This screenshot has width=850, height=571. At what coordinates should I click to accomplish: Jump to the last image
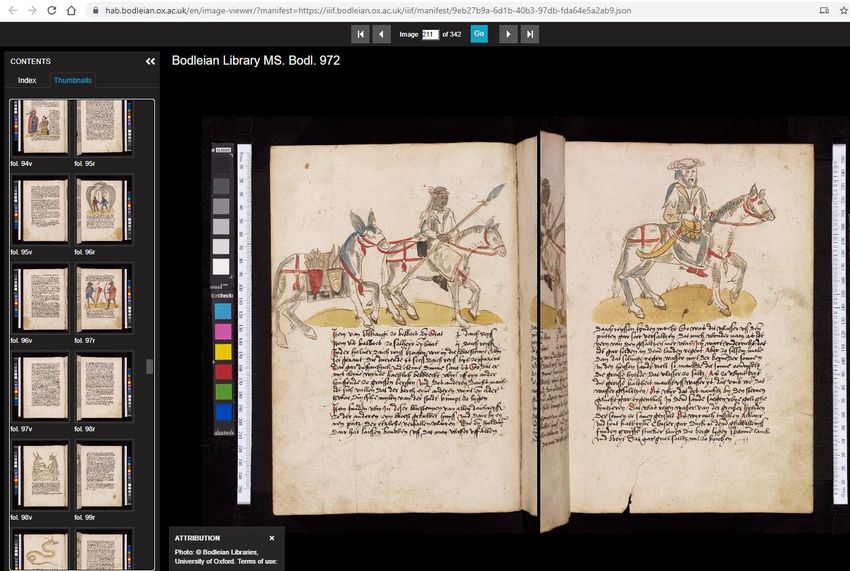coord(530,34)
